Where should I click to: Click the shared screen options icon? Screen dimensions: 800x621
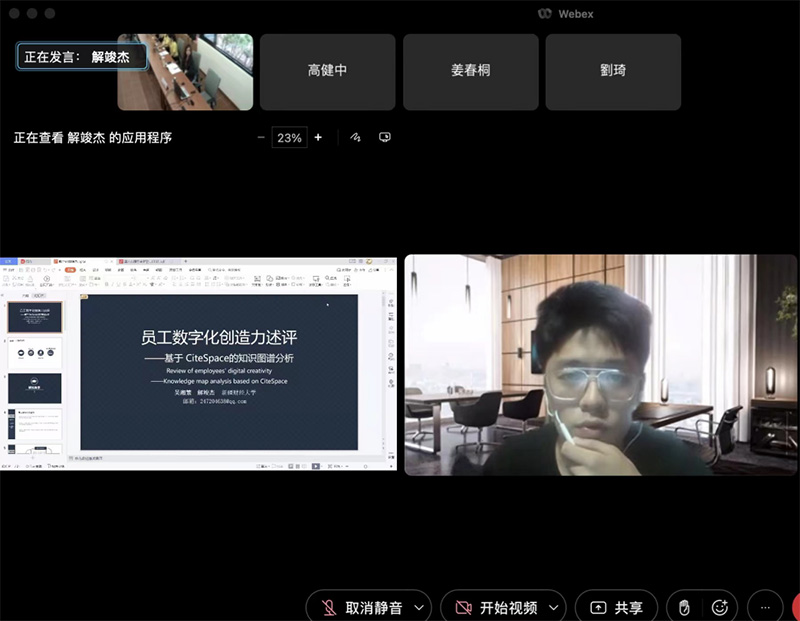click(x=385, y=138)
